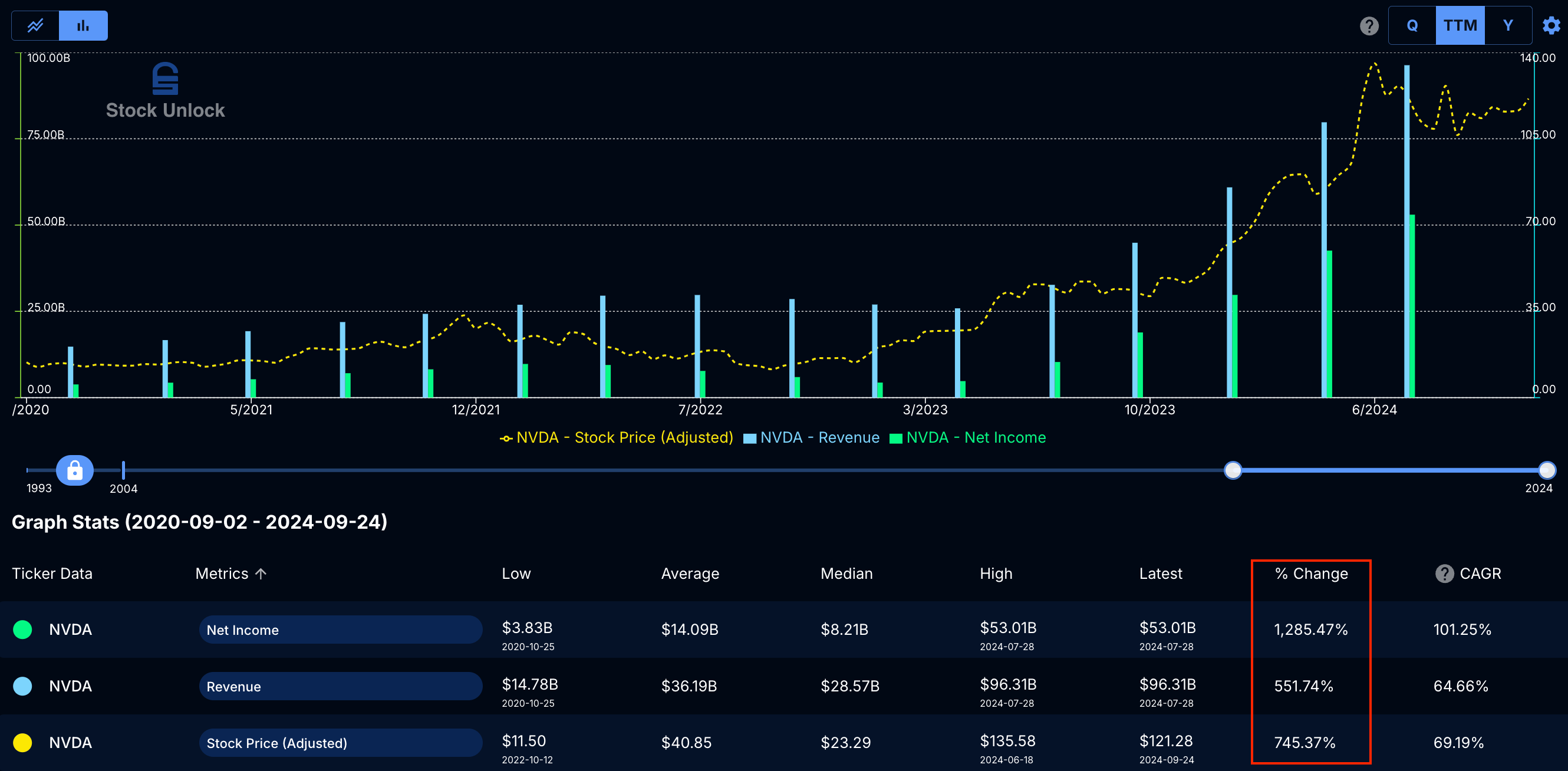Click the 10/2023 x-axis label
The height and width of the screenshot is (771, 1568).
(1150, 410)
